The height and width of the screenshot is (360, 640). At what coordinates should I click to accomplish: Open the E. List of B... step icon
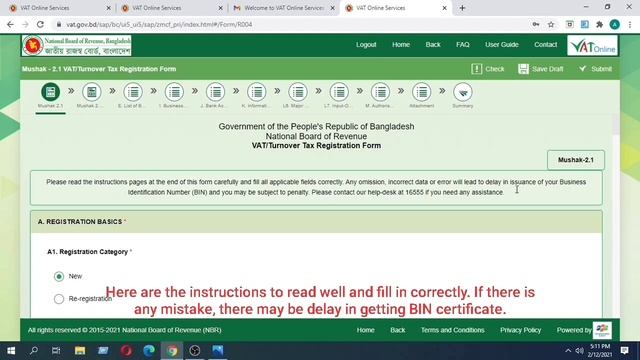(x=133, y=92)
